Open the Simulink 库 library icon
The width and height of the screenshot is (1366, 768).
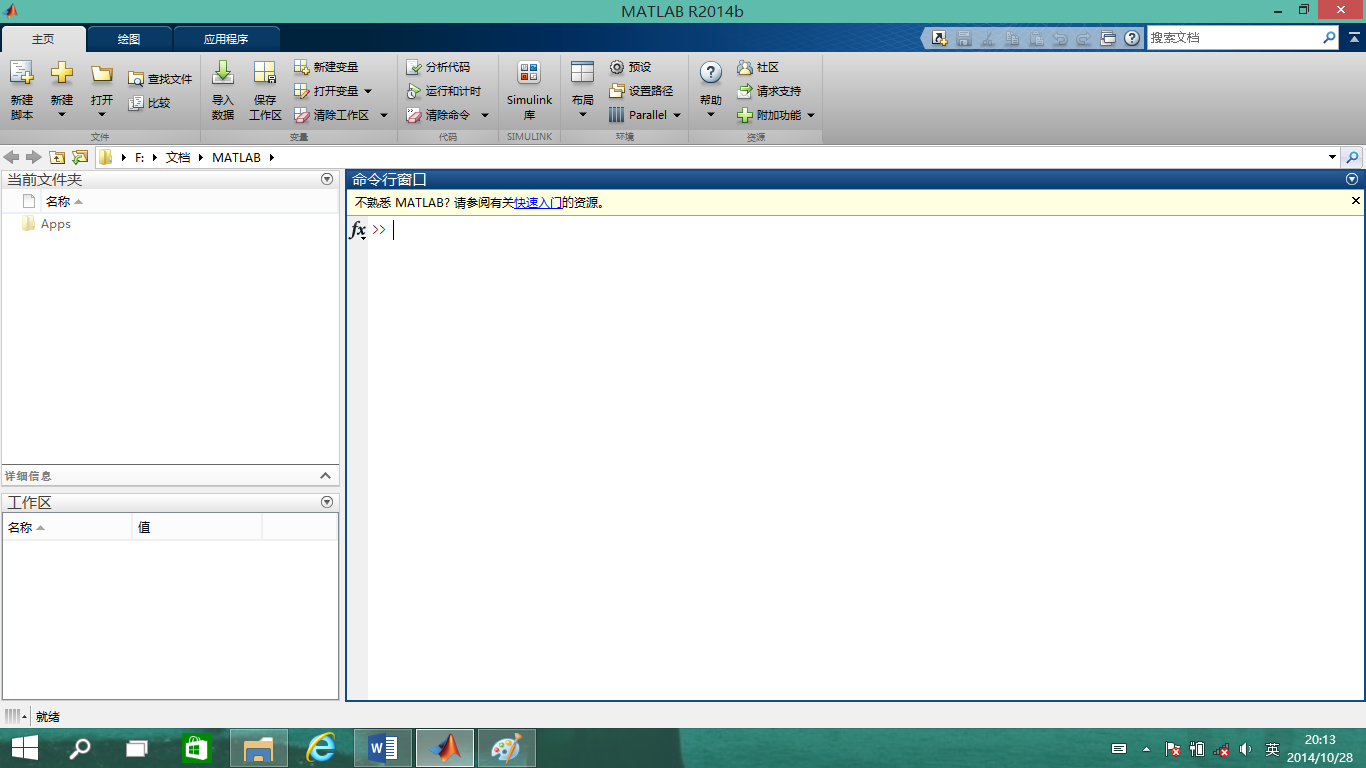click(529, 74)
